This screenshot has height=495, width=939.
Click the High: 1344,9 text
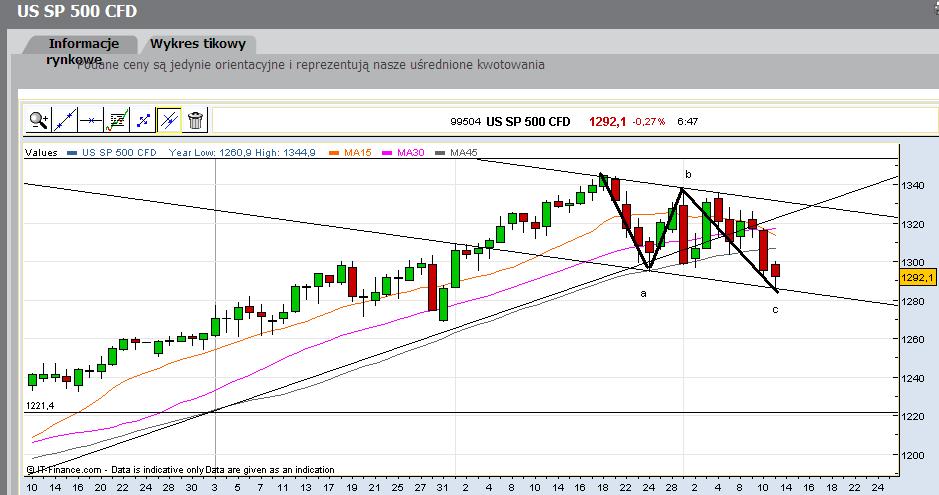[x=285, y=153]
